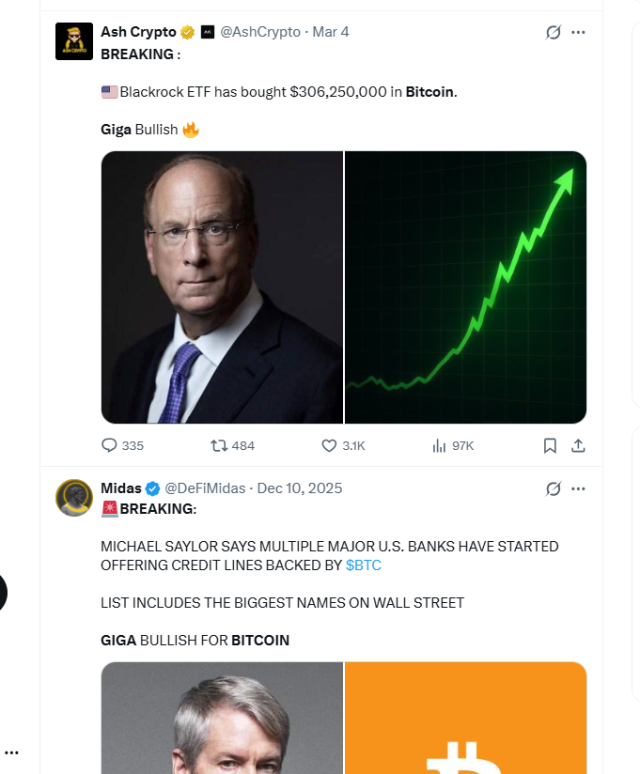The height and width of the screenshot is (774, 640).
Task: View analytics showing 97K views
Action: point(439,446)
